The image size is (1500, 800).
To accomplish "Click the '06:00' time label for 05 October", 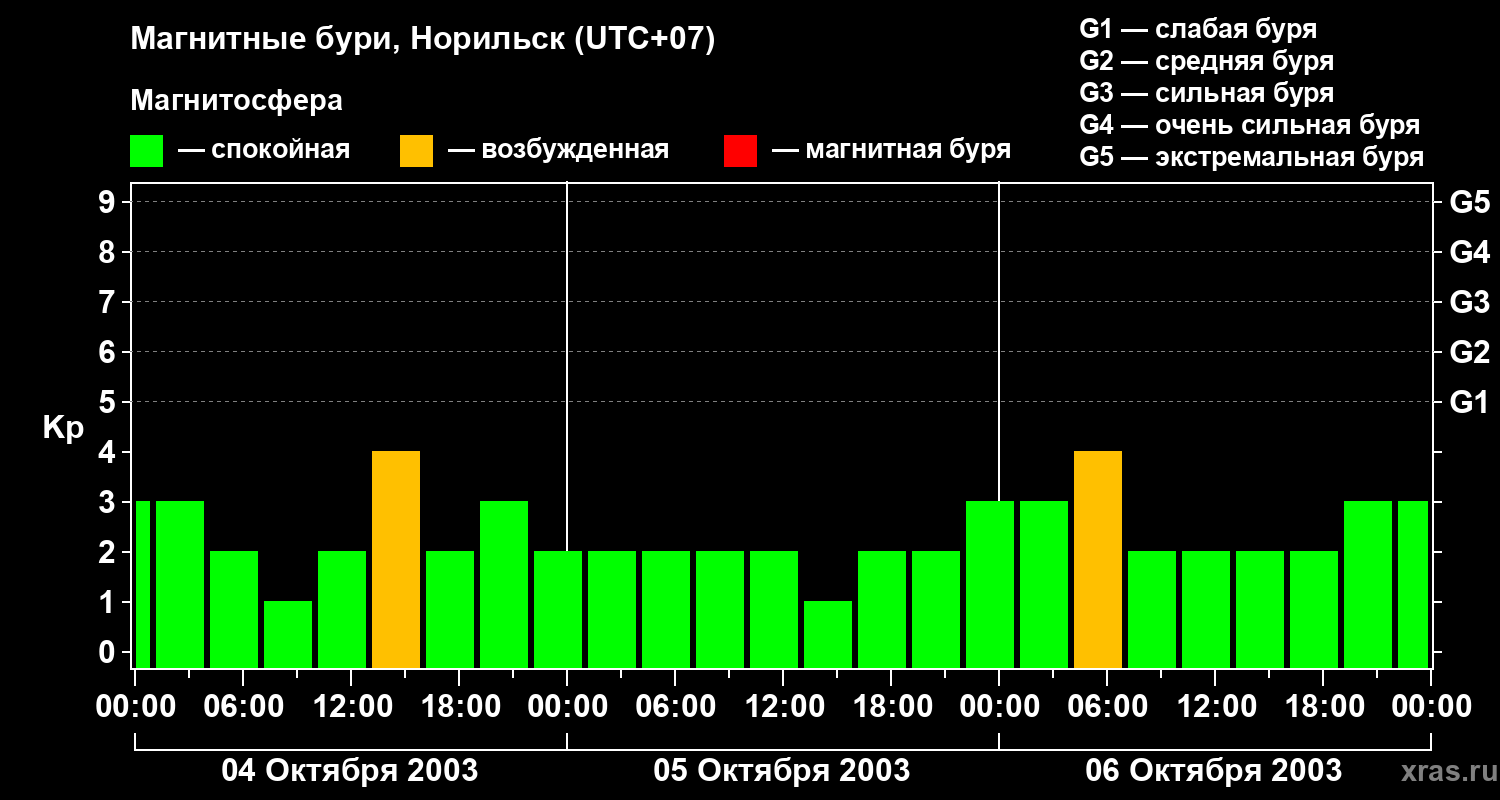I will 675,707.
